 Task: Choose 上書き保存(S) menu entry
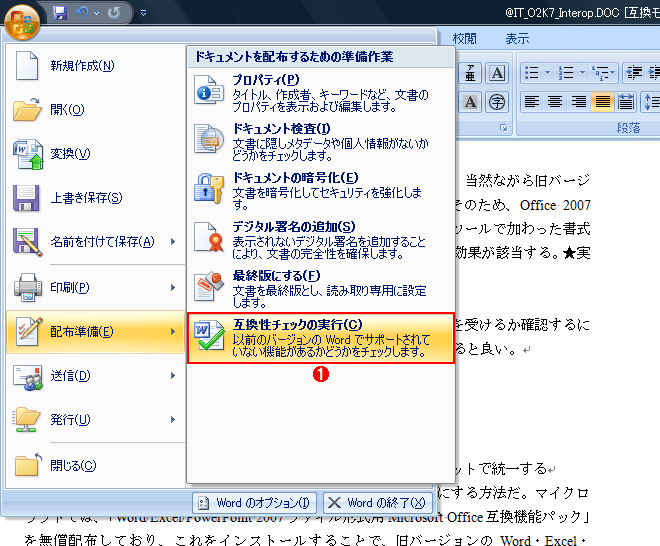pyautogui.click(x=96, y=197)
